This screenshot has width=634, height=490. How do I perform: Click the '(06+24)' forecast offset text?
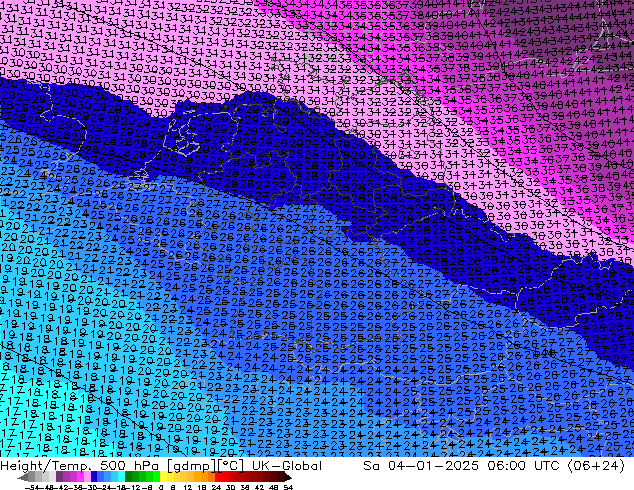coord(596,466)
